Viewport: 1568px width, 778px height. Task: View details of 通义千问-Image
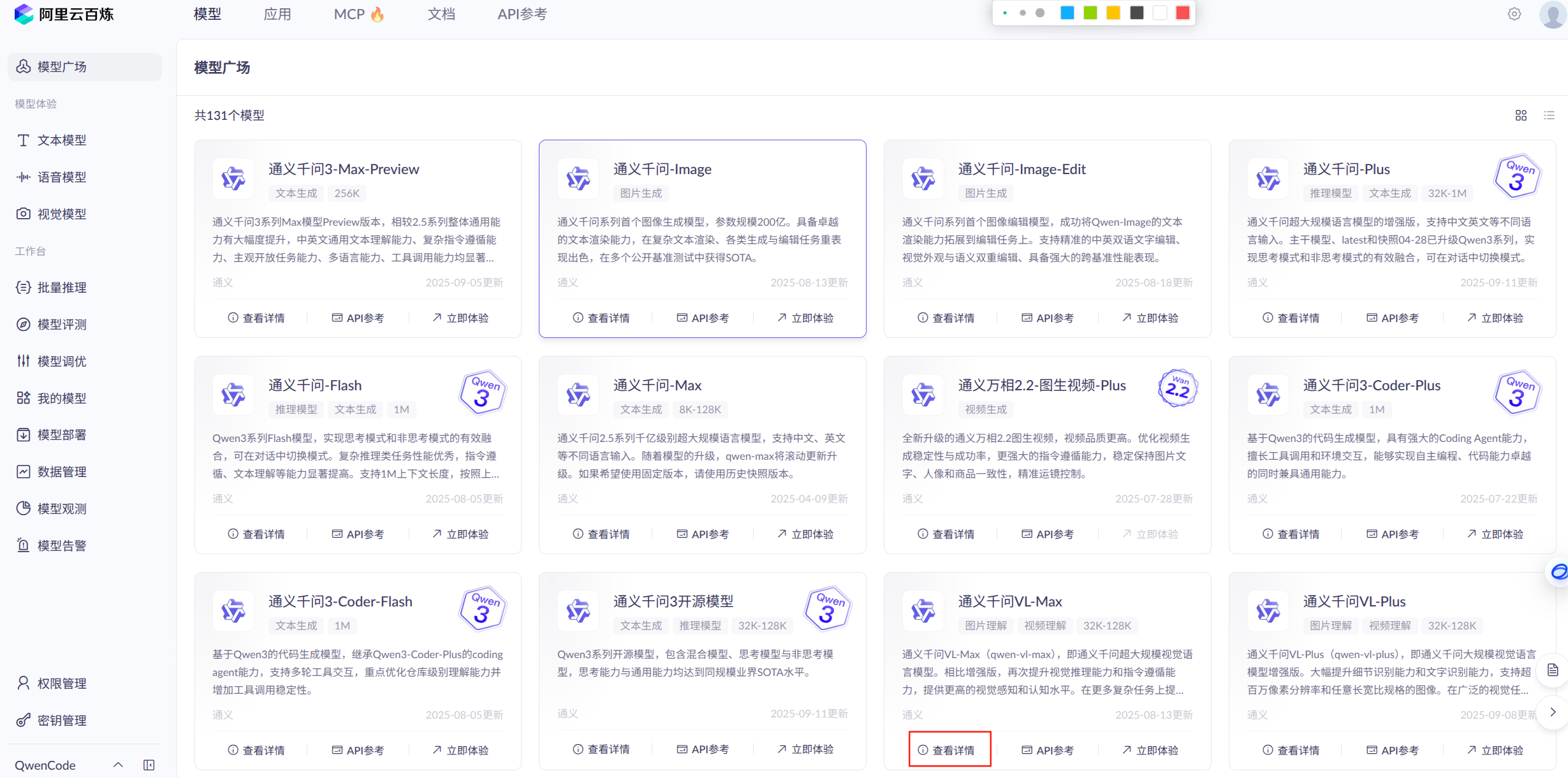[x=601, y=318]
